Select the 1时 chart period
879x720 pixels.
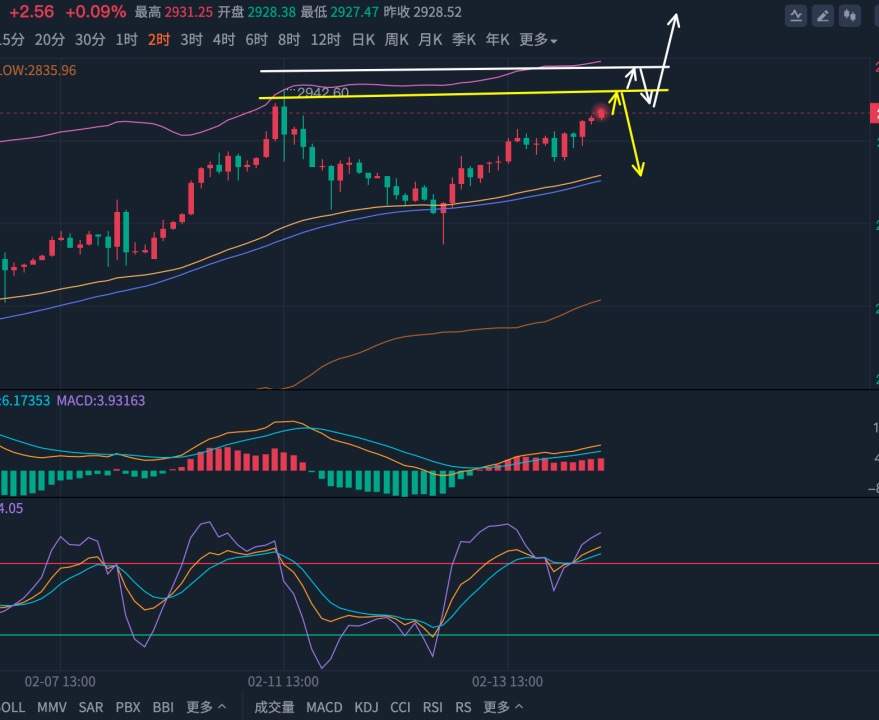126,40
